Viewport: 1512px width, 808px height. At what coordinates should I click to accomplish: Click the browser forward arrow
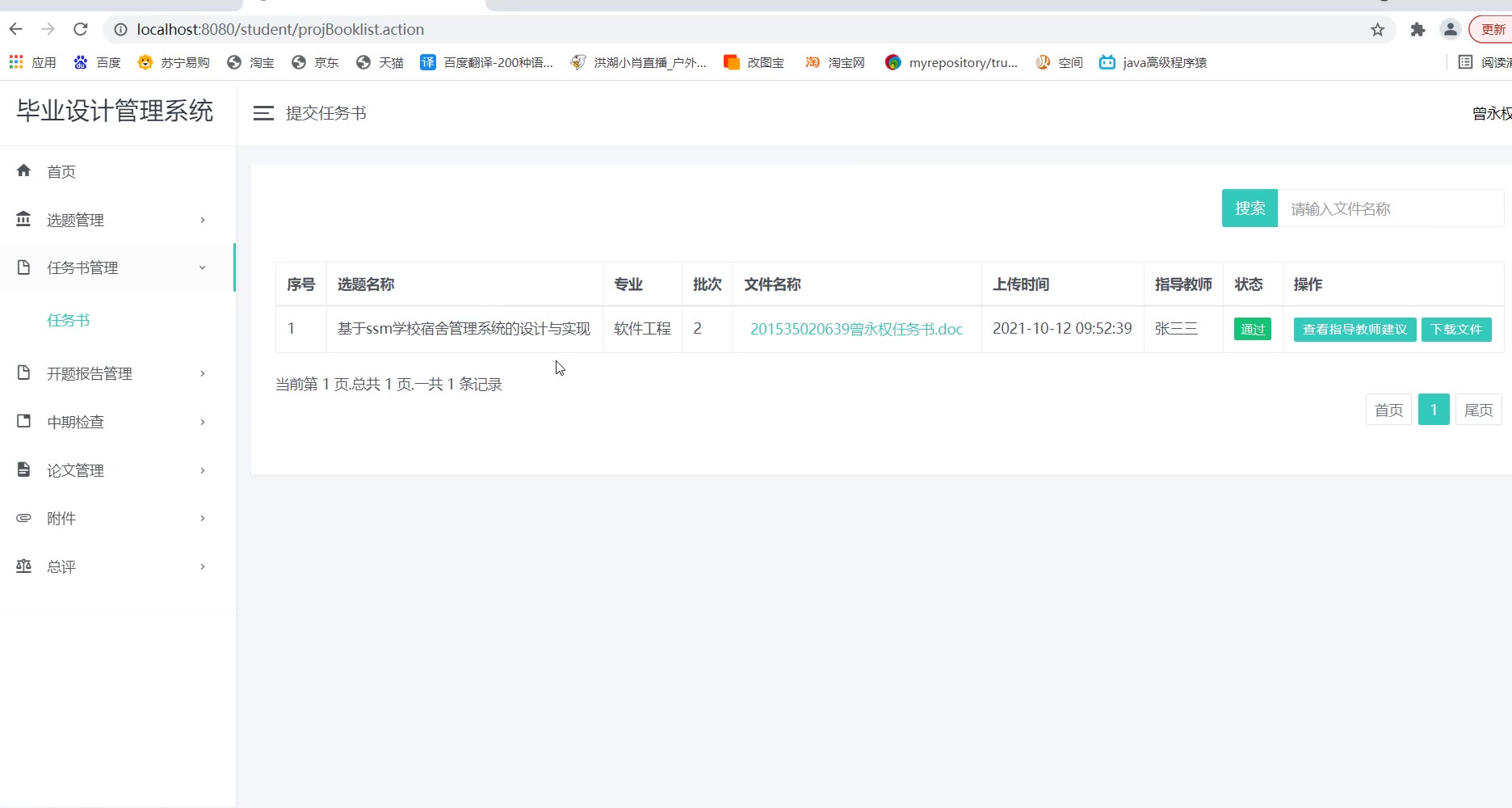(x=48, y=30)
